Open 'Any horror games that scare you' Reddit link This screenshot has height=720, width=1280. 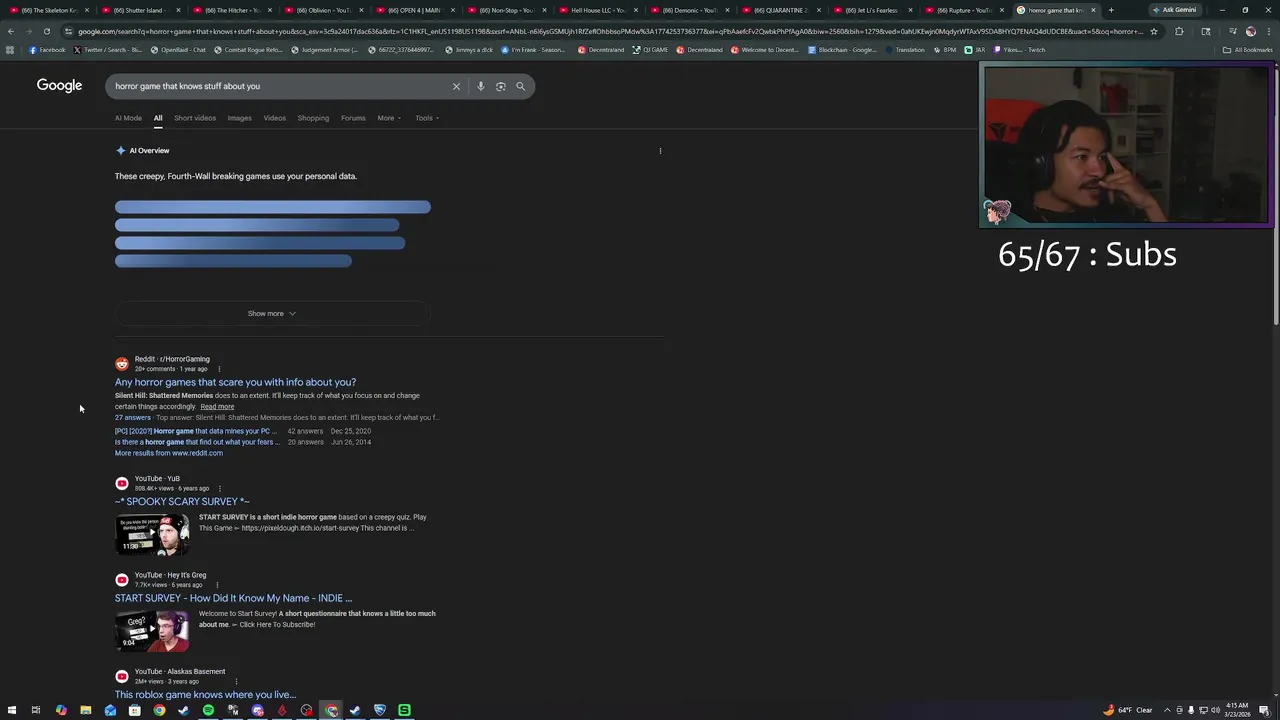(x=235, y=382)
